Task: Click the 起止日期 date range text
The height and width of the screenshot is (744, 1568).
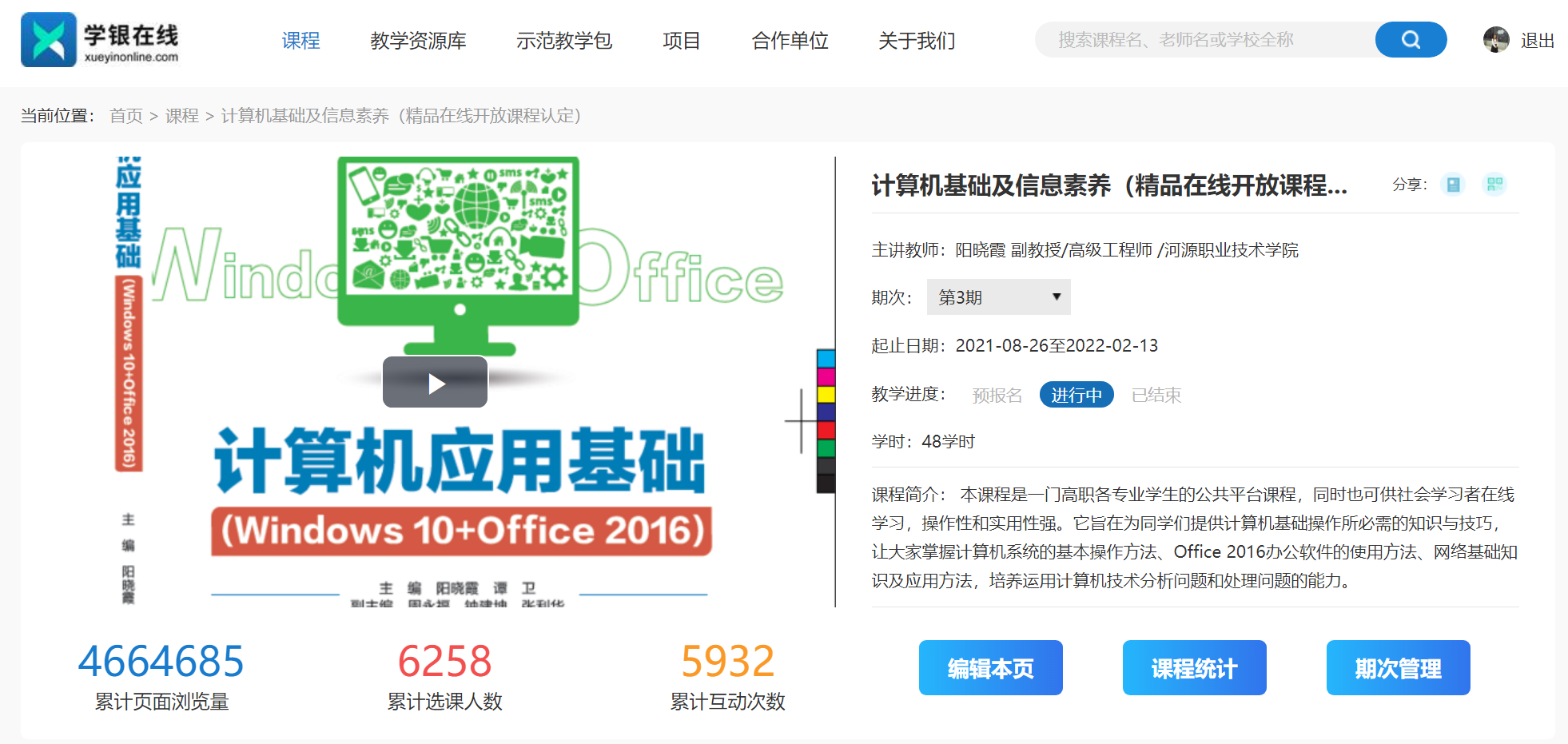Action: pyautogui.click(x=1014, y=345)
